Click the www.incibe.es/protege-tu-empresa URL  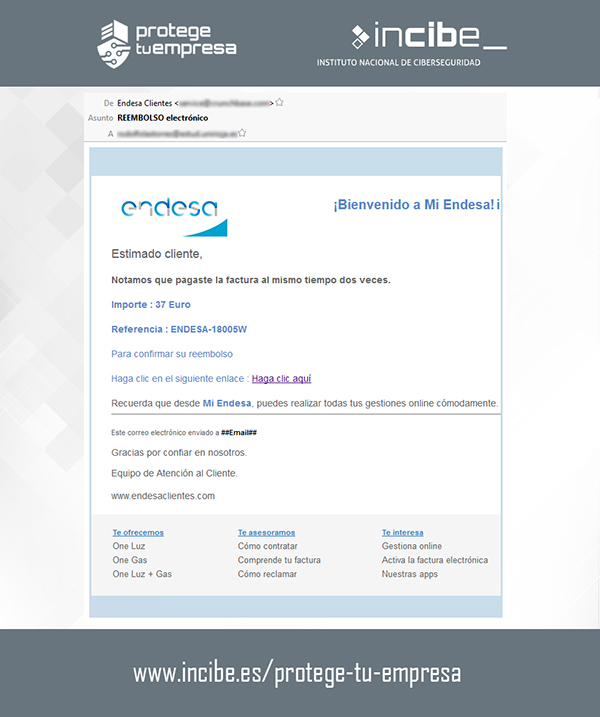tap(297, 674)
